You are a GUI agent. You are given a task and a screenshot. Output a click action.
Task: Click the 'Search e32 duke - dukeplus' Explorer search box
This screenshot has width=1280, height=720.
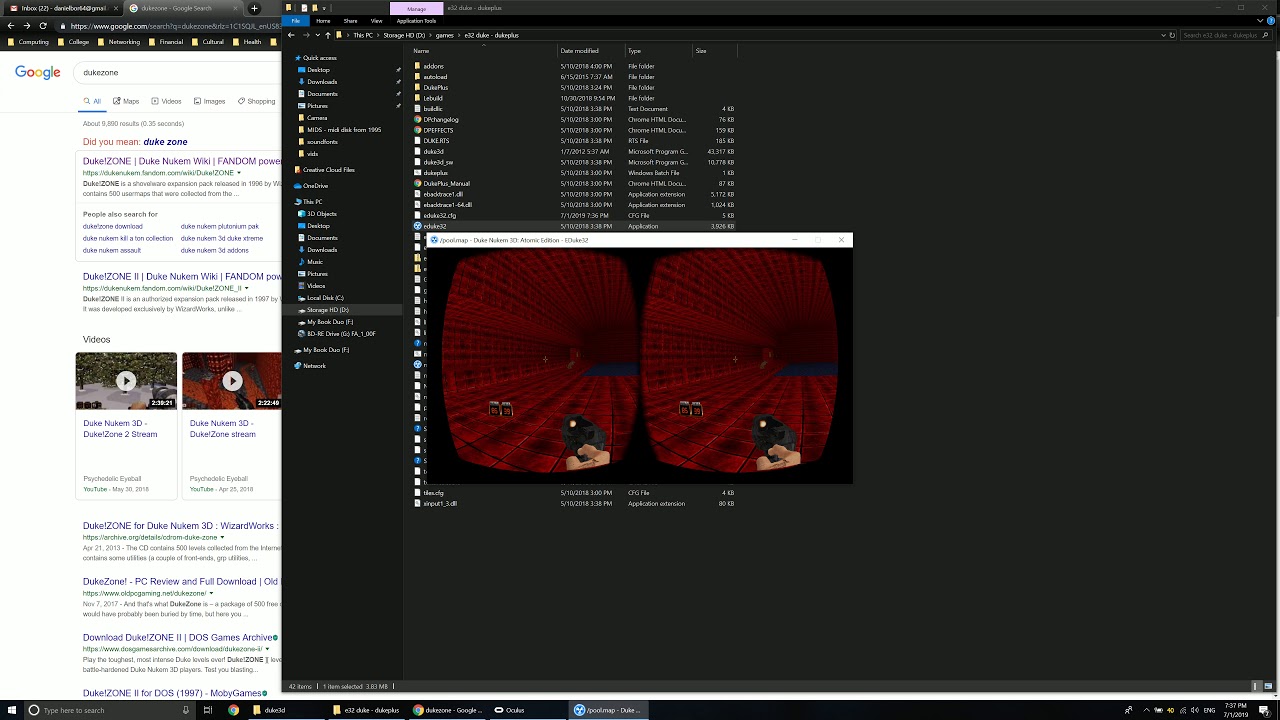click(1226, 35)
